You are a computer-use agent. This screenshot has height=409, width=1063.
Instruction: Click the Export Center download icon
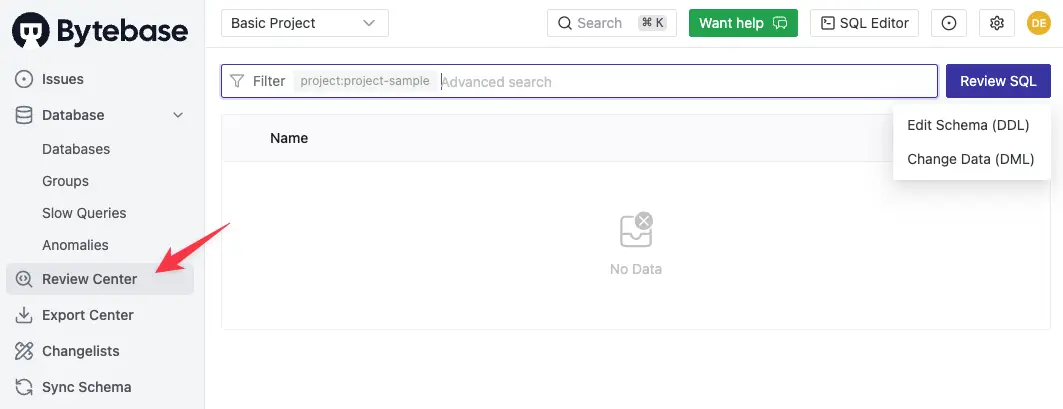click(24, 315)
